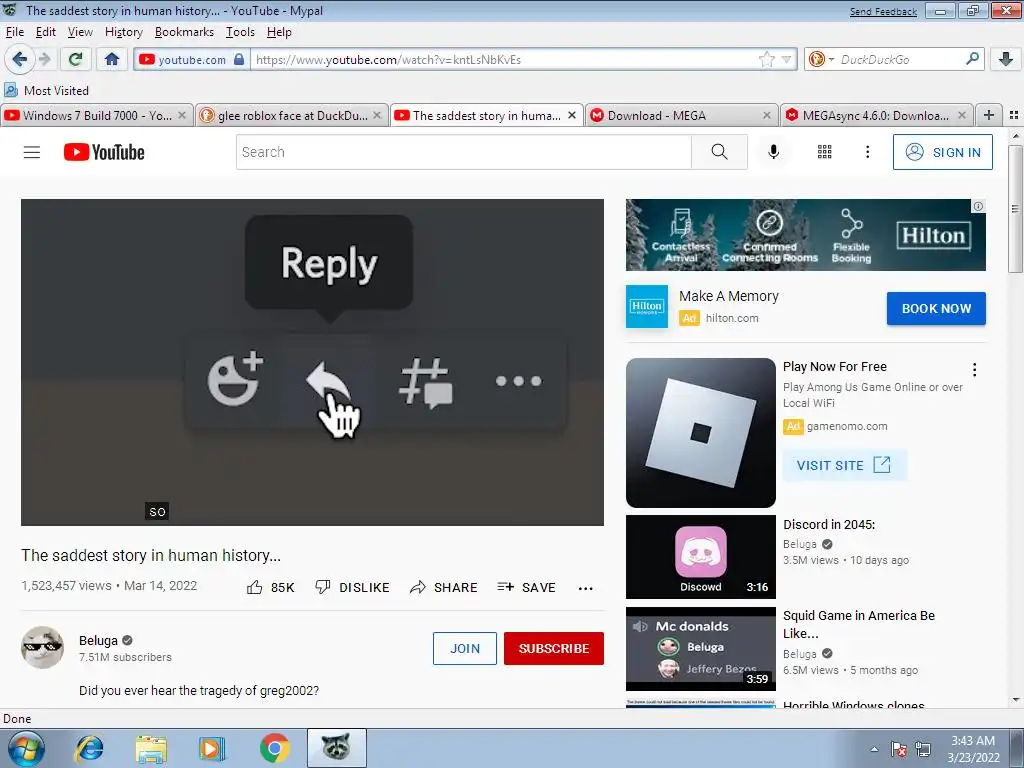Open a new tab with plus button

(989, 115)
